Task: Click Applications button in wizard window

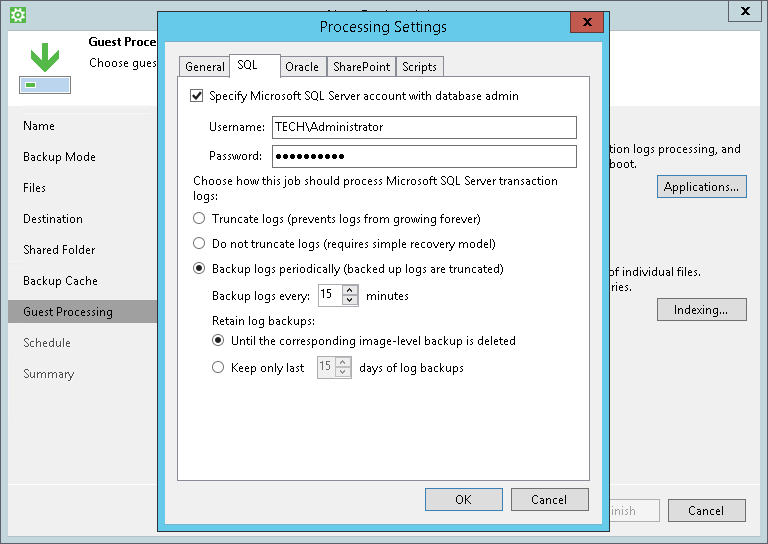Action: [x=701, y=187]
